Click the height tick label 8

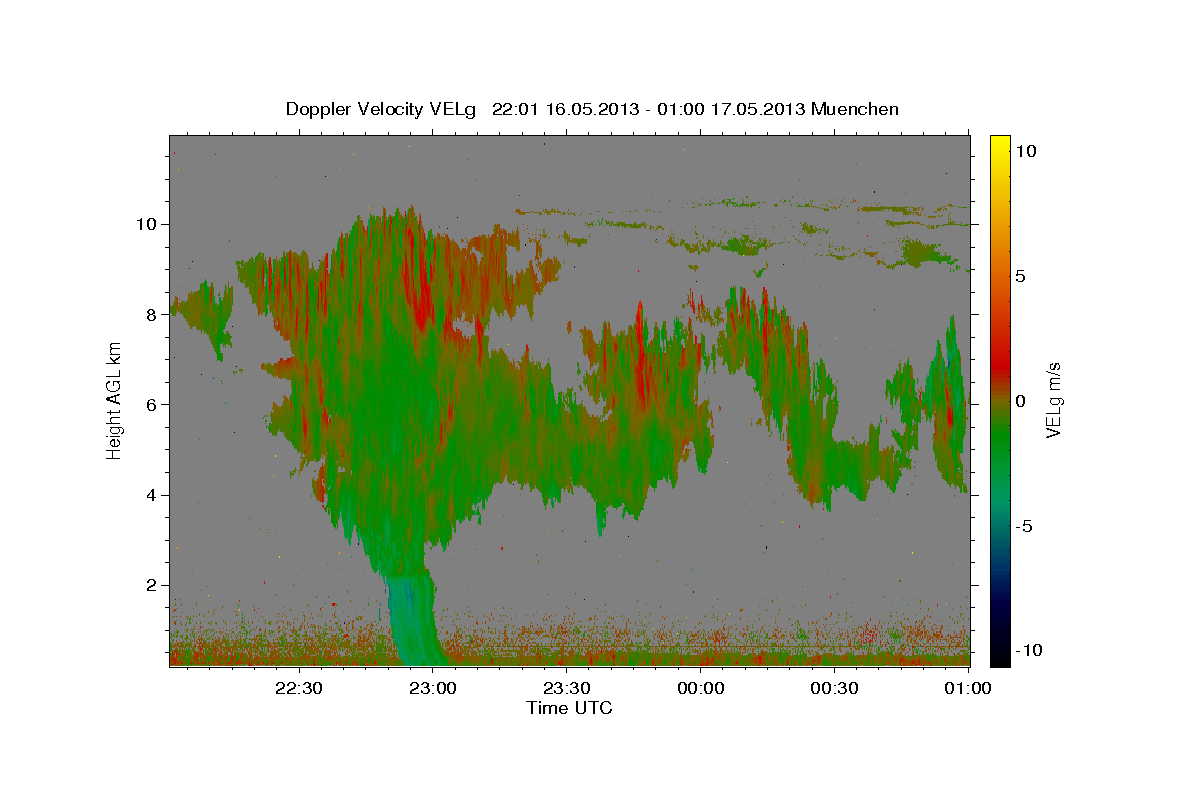tap(151, 314)
